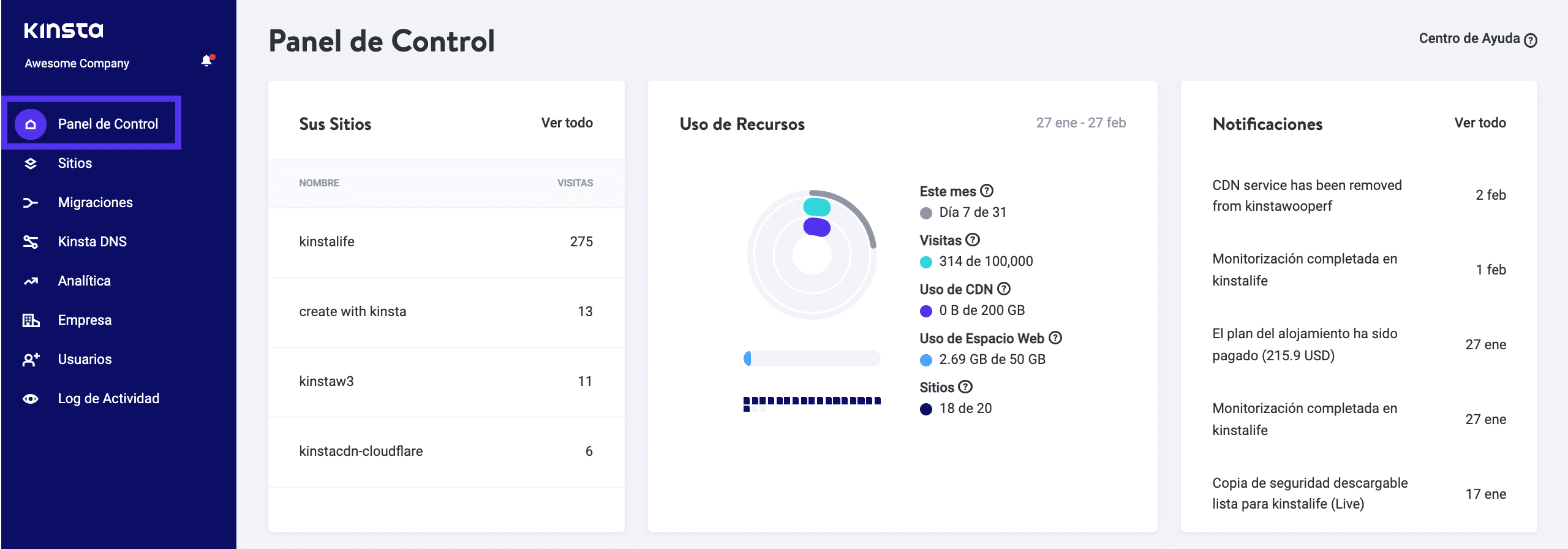Open the Sitios menu item

coord(75,164)
